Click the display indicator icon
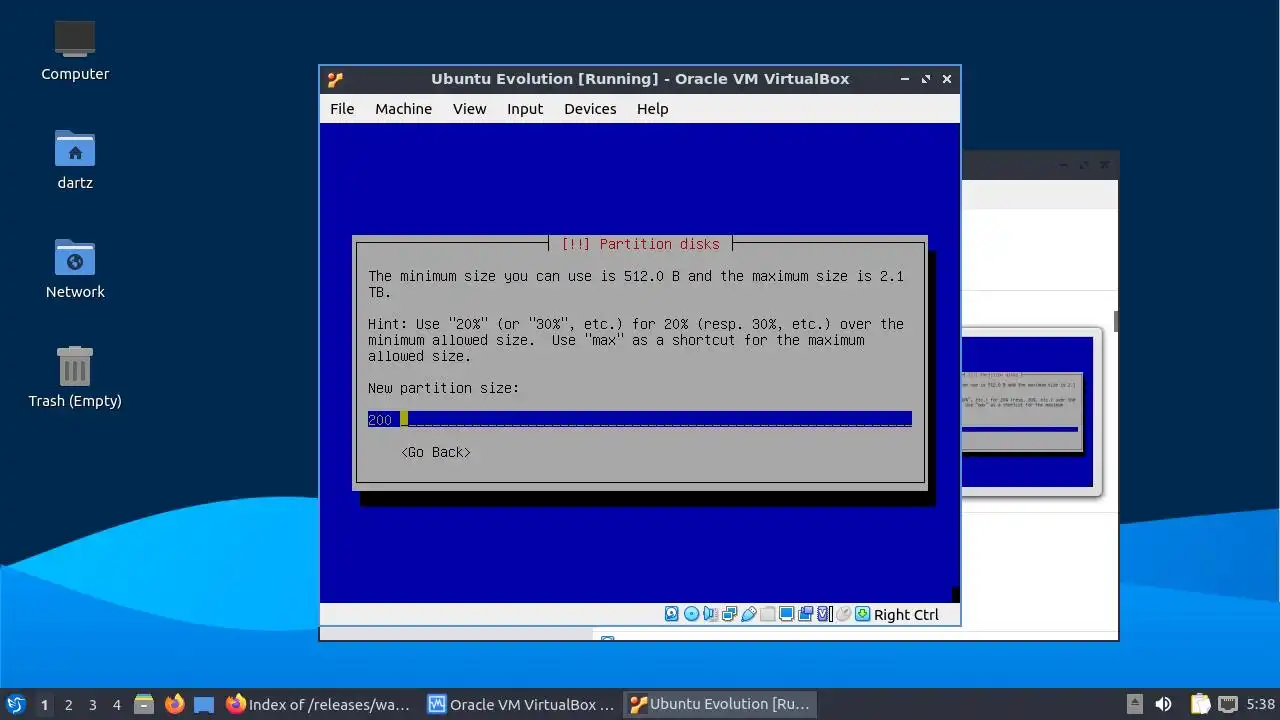This screenshot has height=720, width=1280. tap(786, 614)
